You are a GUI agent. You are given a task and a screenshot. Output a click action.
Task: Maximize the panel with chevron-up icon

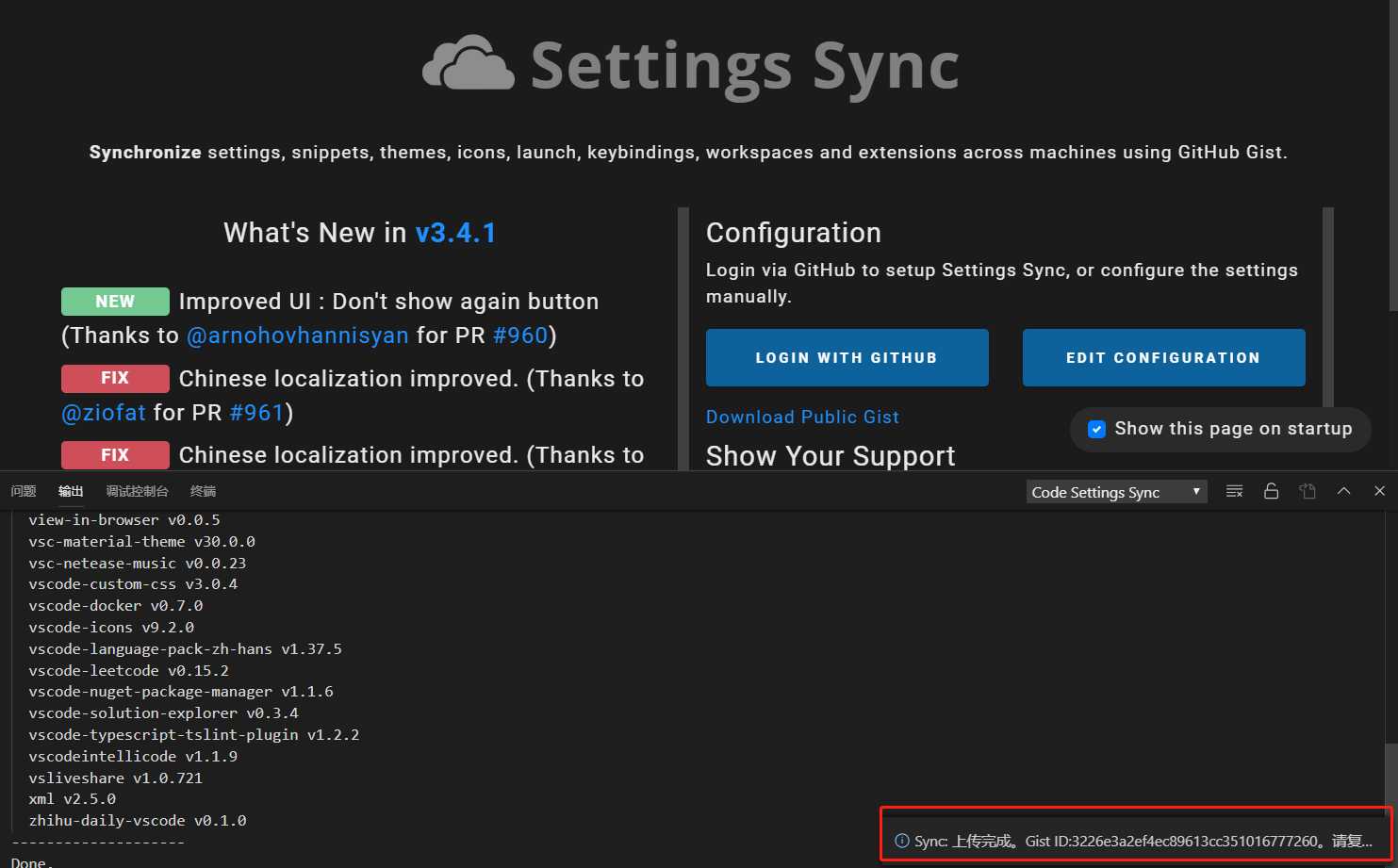[1344, 491]
